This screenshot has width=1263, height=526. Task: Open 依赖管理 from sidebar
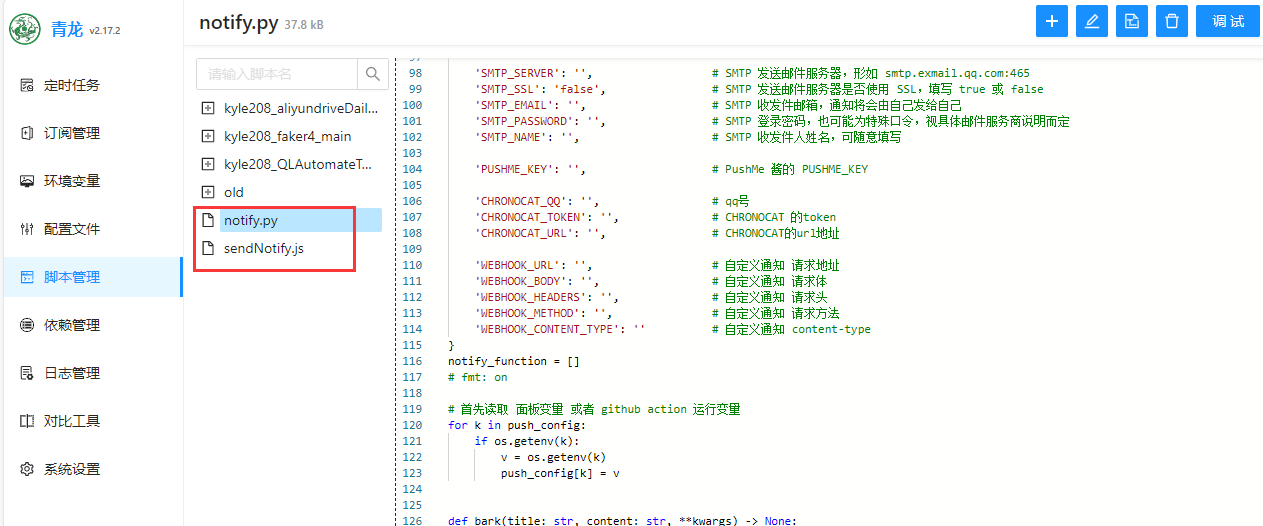[71, 325]
